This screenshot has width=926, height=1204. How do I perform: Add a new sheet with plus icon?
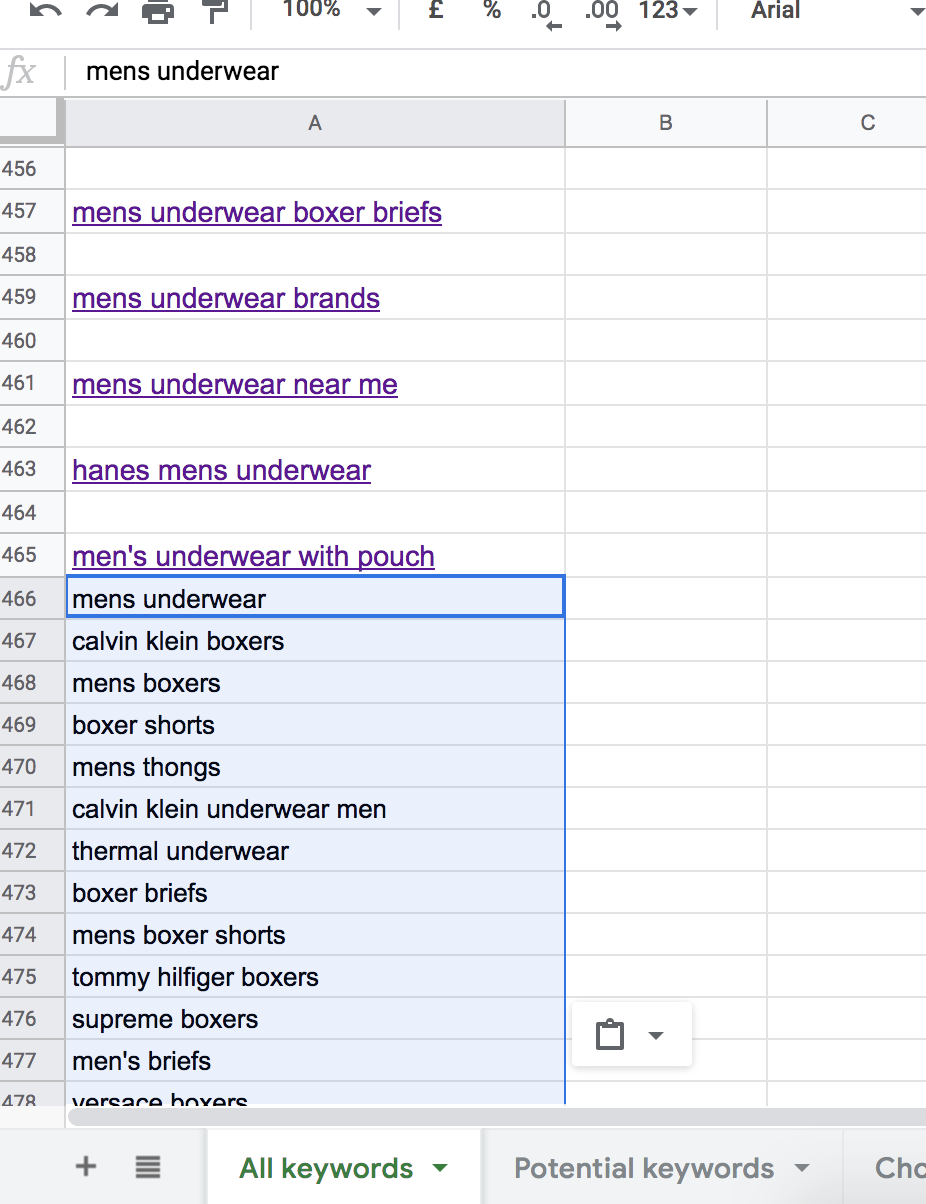coord(86,1166)
